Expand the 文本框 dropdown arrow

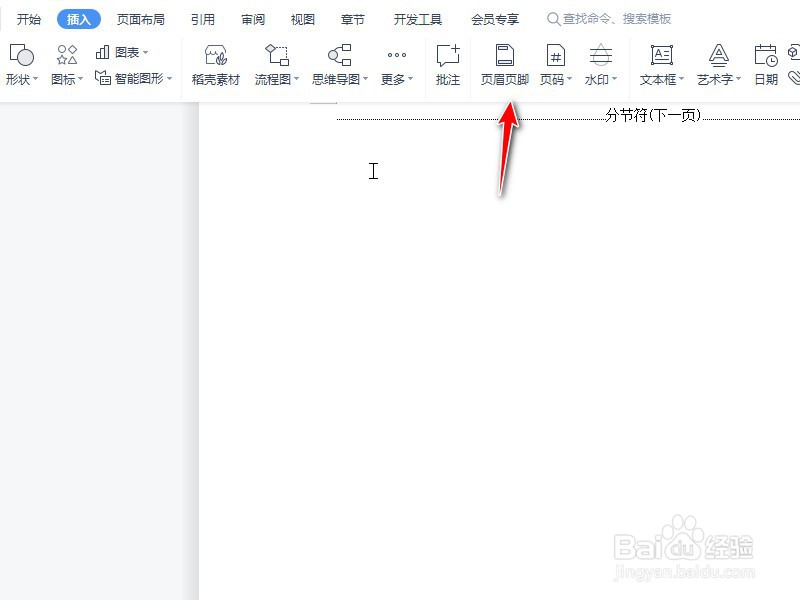(x=681, y=79)
